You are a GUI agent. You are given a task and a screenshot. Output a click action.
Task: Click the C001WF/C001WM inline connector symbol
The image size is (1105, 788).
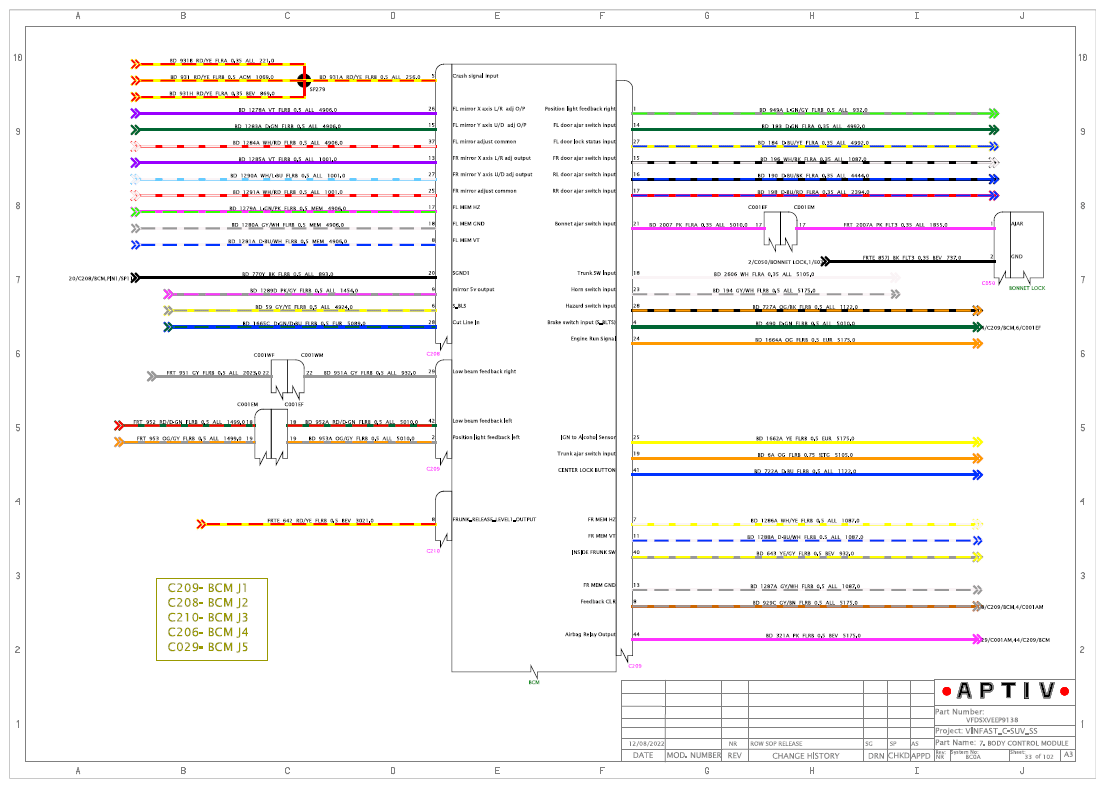(288, 379)
